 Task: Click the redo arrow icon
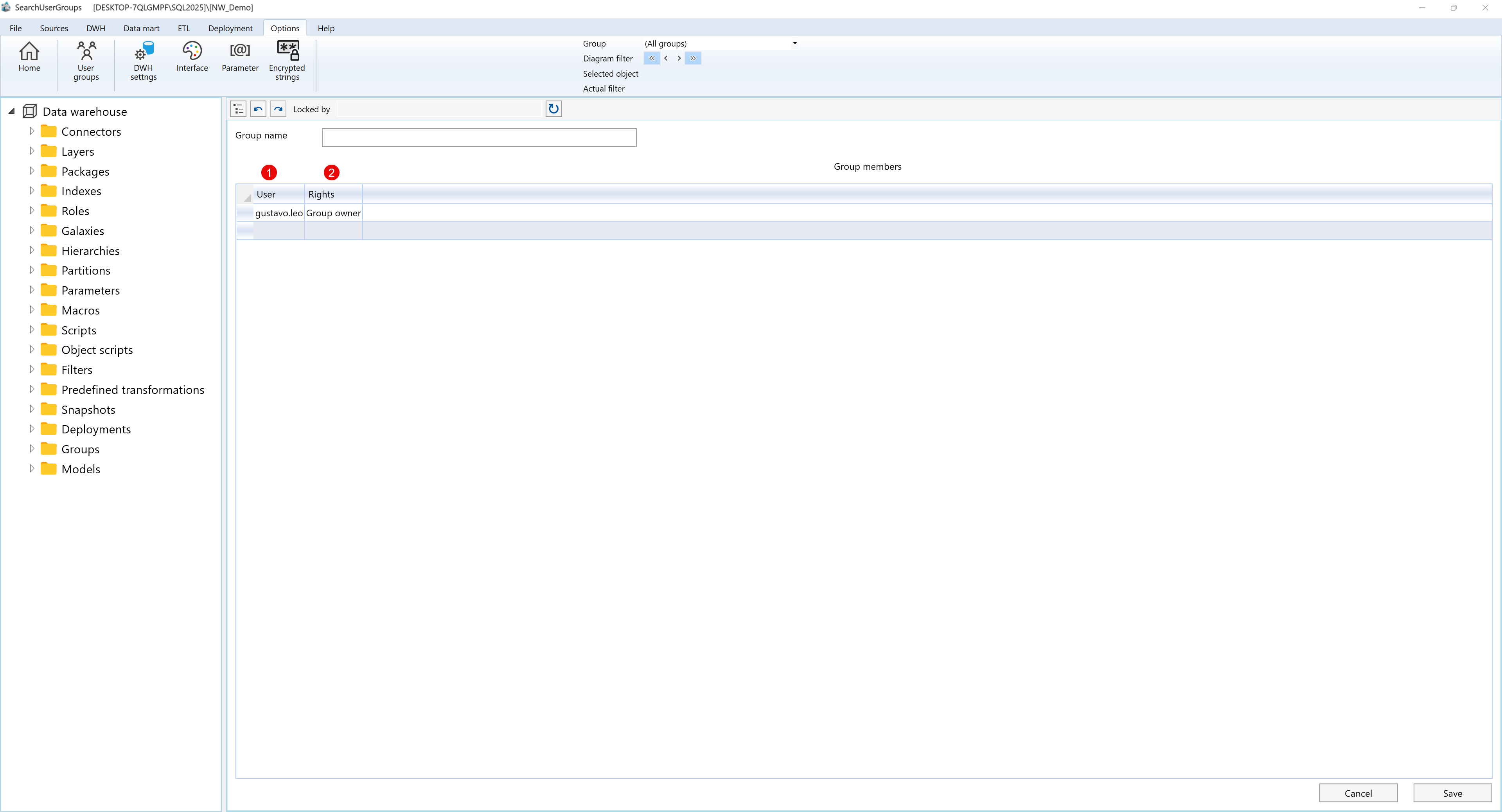click(x=278, y=108)
